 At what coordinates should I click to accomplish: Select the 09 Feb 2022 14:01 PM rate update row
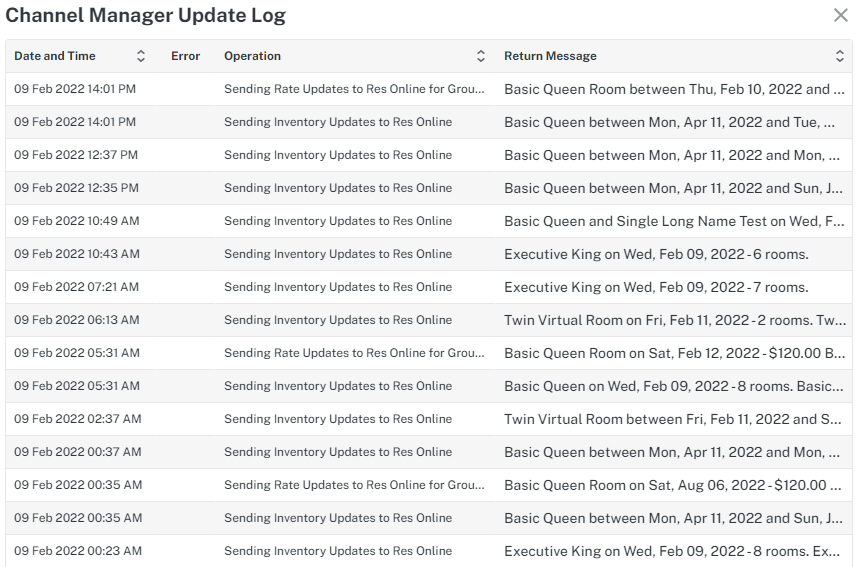click(429, 89)
